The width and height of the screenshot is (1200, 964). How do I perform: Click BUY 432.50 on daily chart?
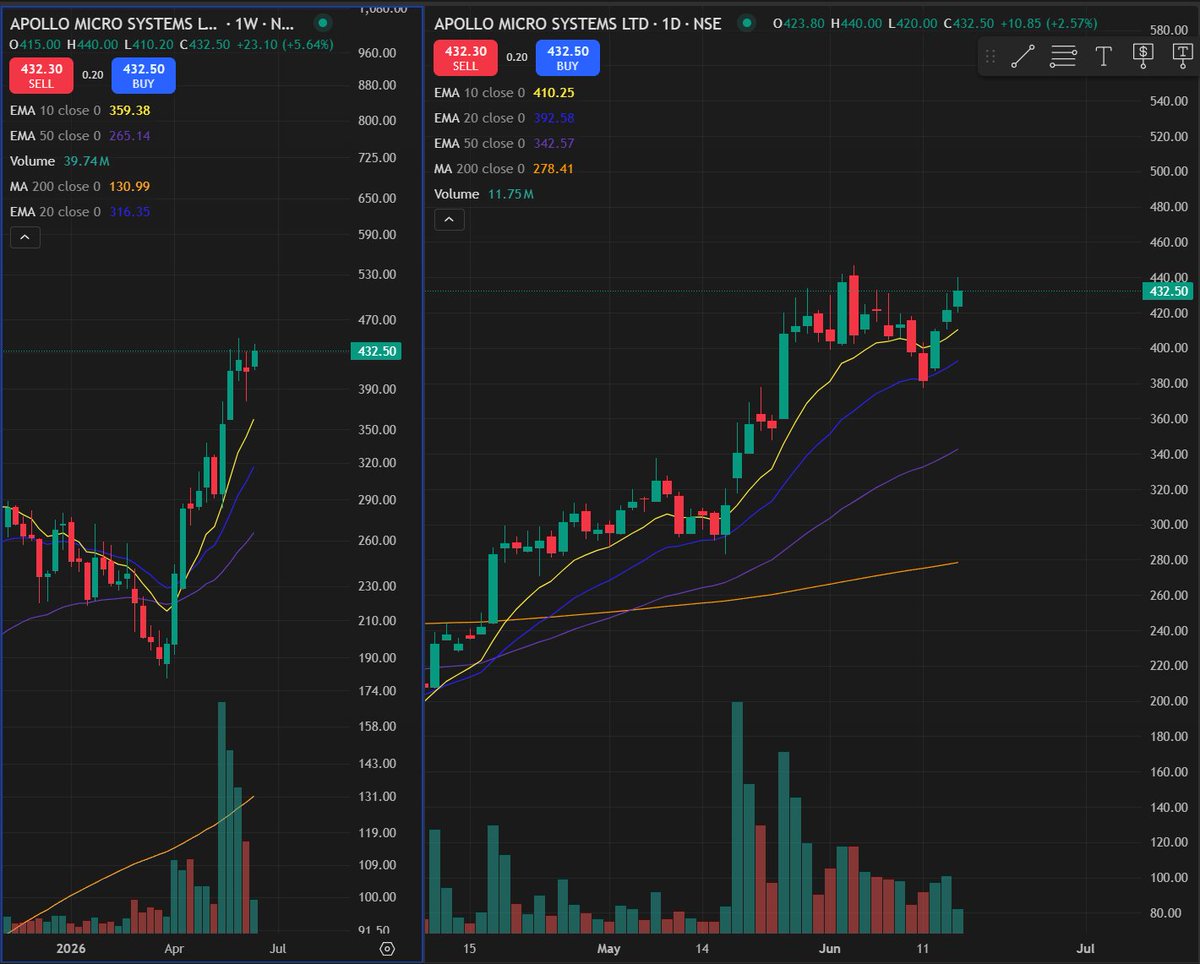[x=568, y=57]
